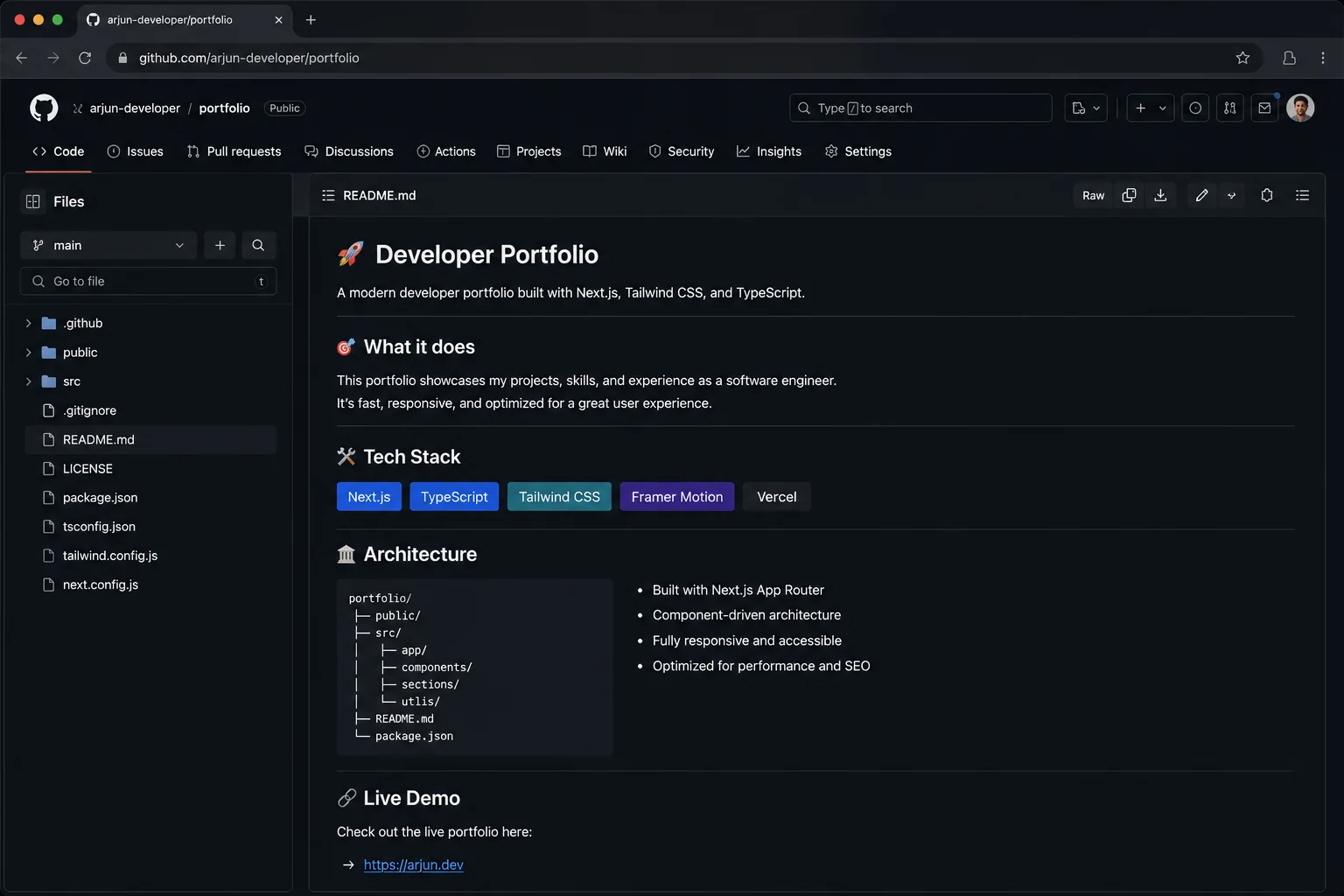The image size is (1344, 896).
Task: Open repository Settings tab
Action: (x=858, y=151)
